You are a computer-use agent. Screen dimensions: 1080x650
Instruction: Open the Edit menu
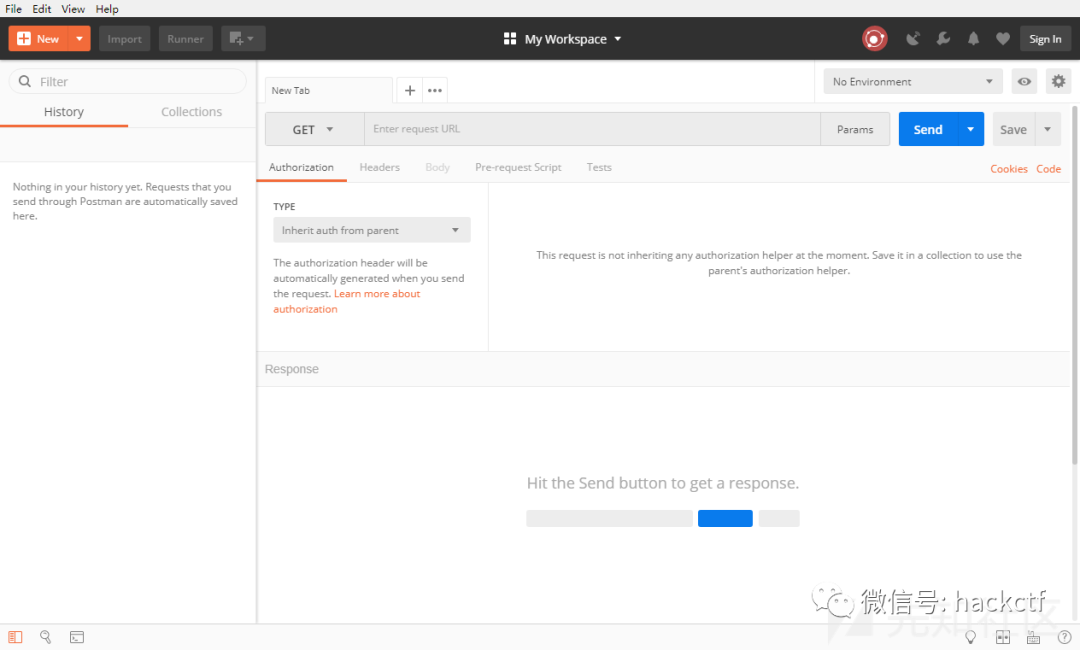click(41, 9)
